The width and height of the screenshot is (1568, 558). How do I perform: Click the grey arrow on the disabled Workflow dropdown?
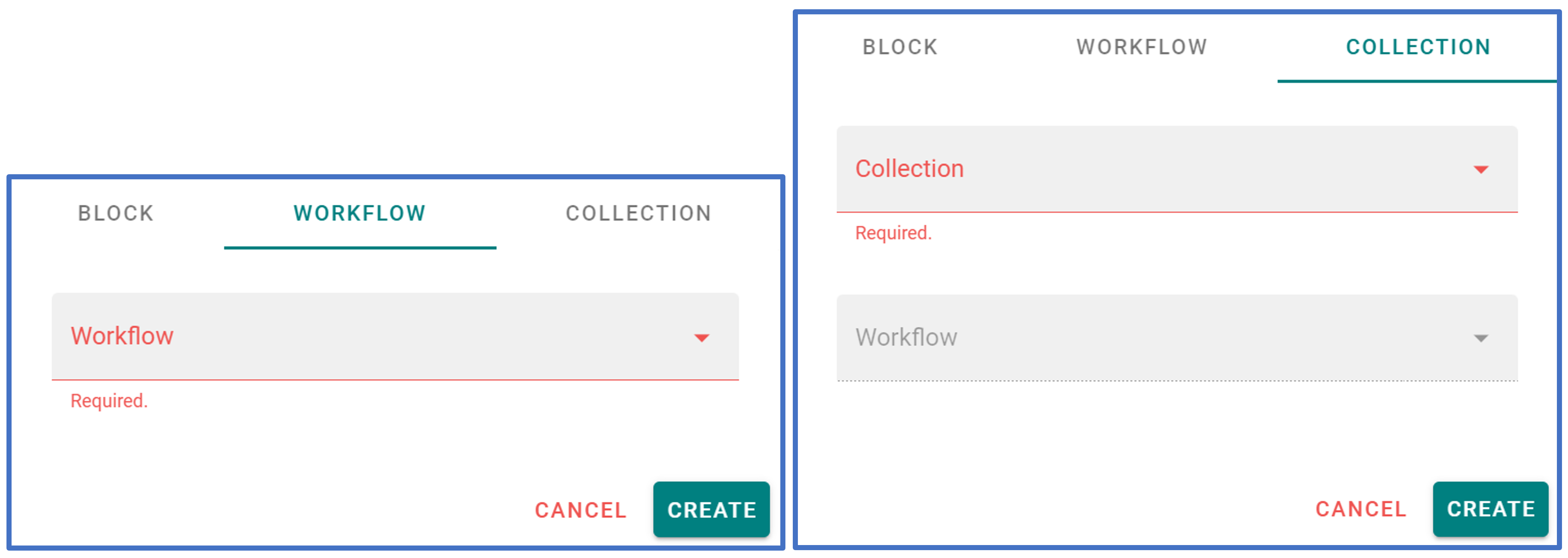tap(1480, 338)
